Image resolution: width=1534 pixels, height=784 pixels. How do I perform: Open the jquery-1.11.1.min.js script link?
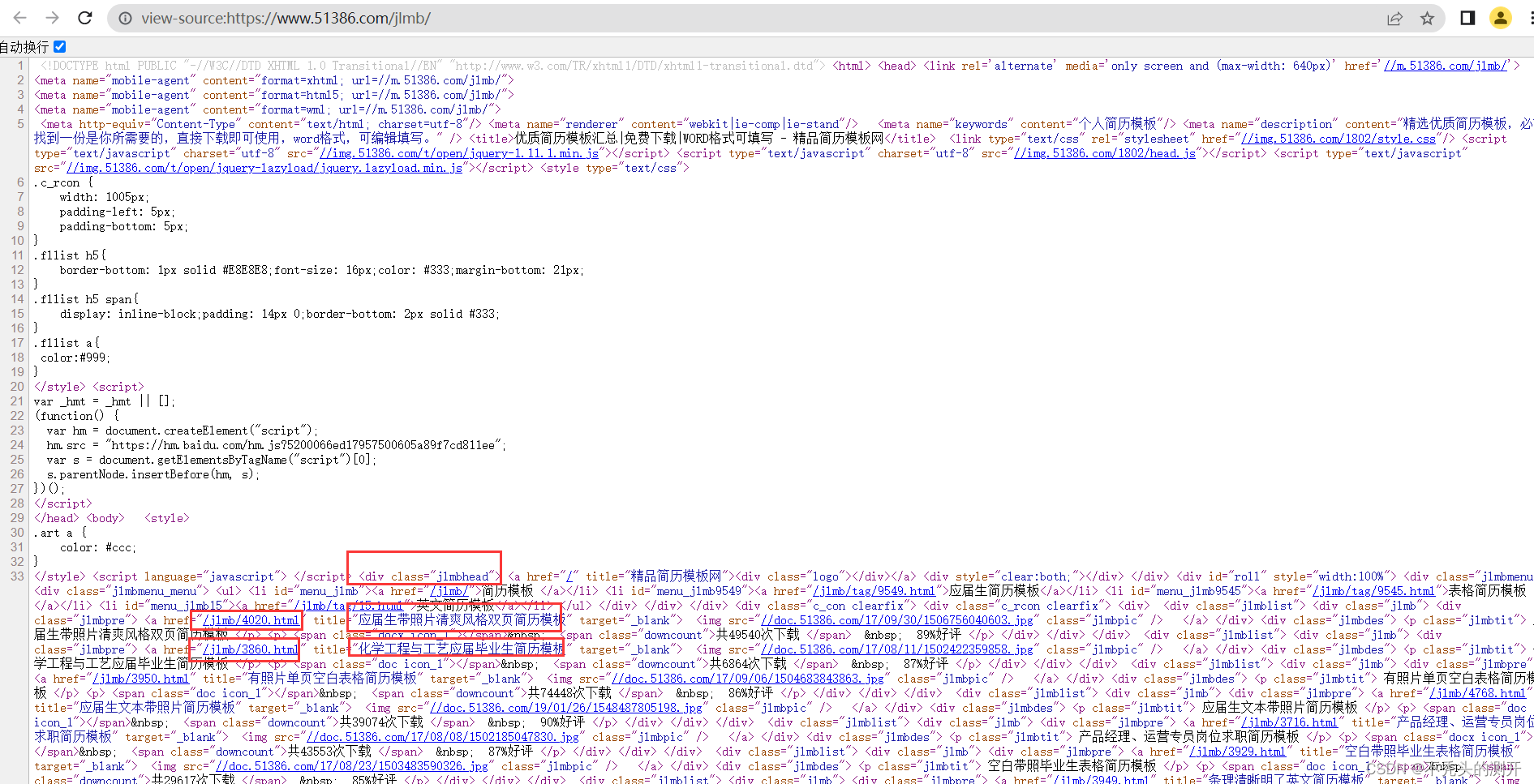click(x=459, y=153)
